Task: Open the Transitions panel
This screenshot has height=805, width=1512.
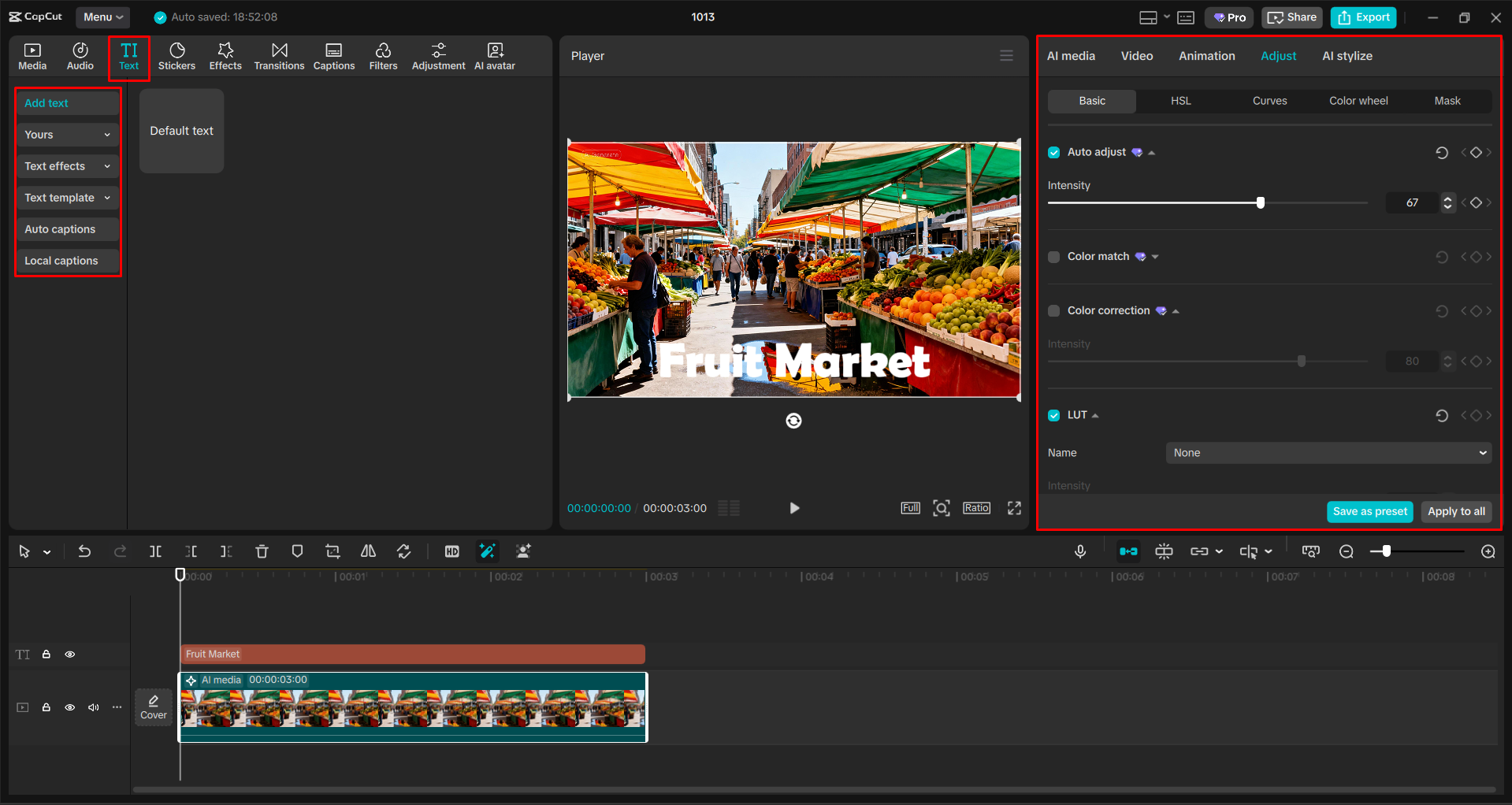Action: tap(279, 55)
